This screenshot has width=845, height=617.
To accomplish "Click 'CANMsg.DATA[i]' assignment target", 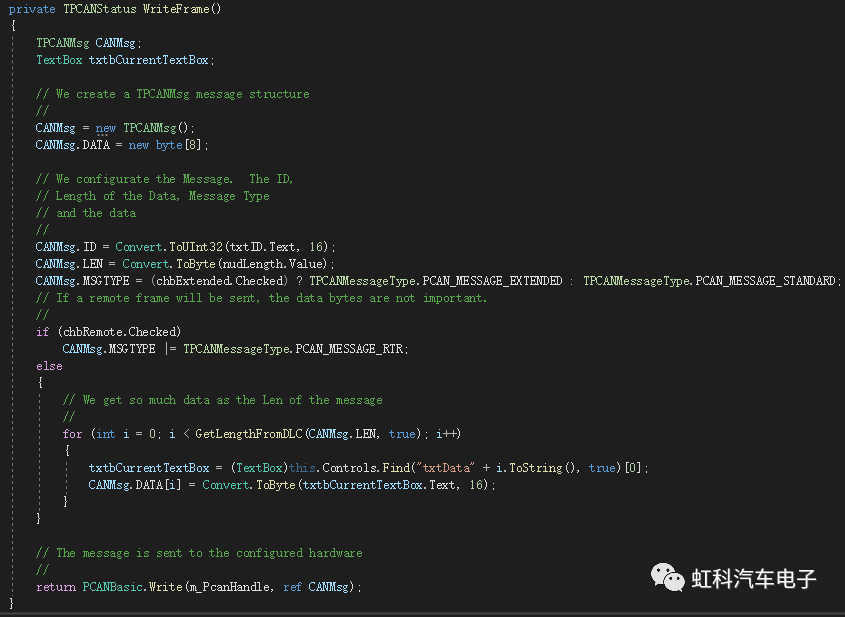I will tap(135, 485).
